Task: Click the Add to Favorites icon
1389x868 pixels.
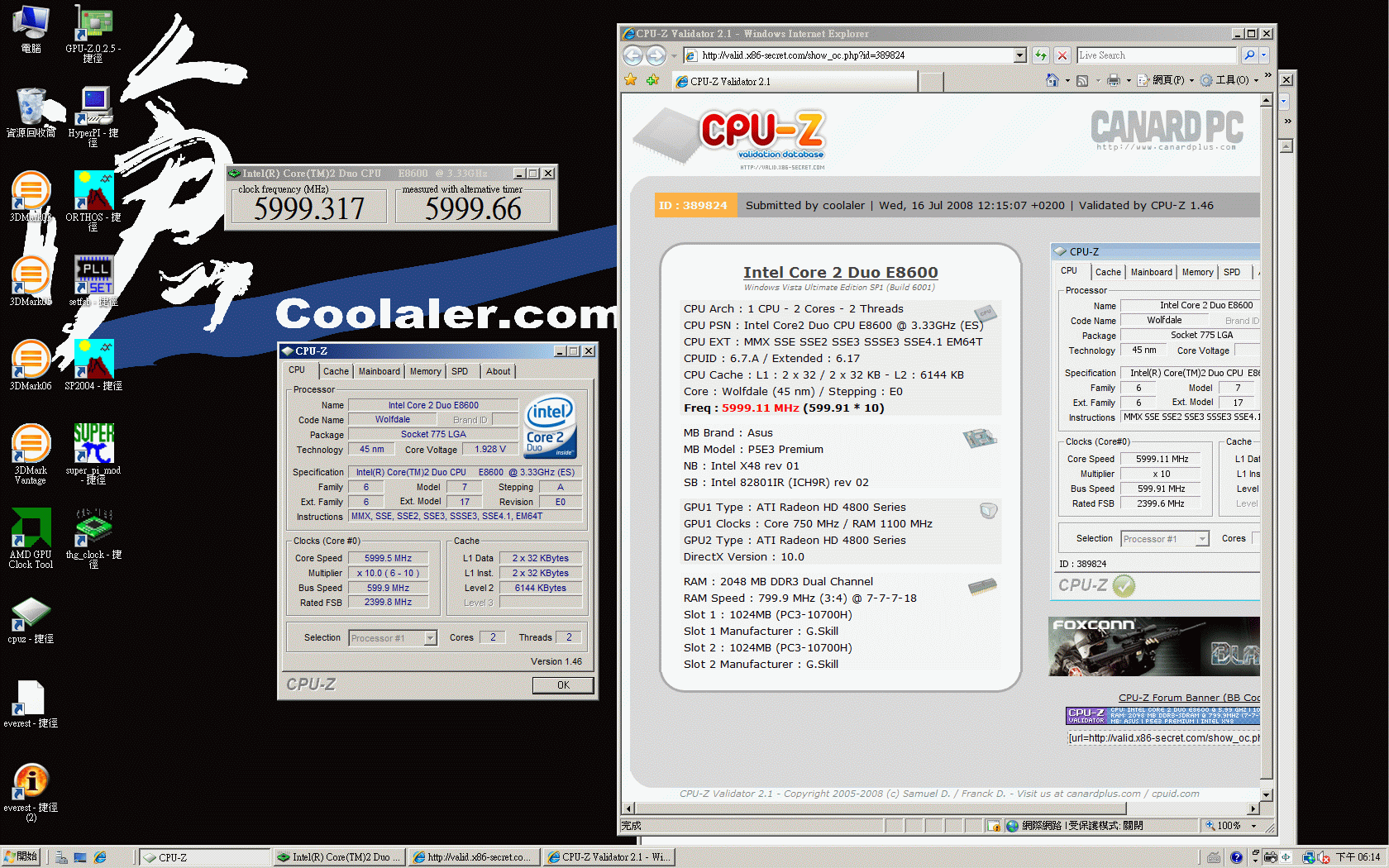Action: [x=653, y=80]
